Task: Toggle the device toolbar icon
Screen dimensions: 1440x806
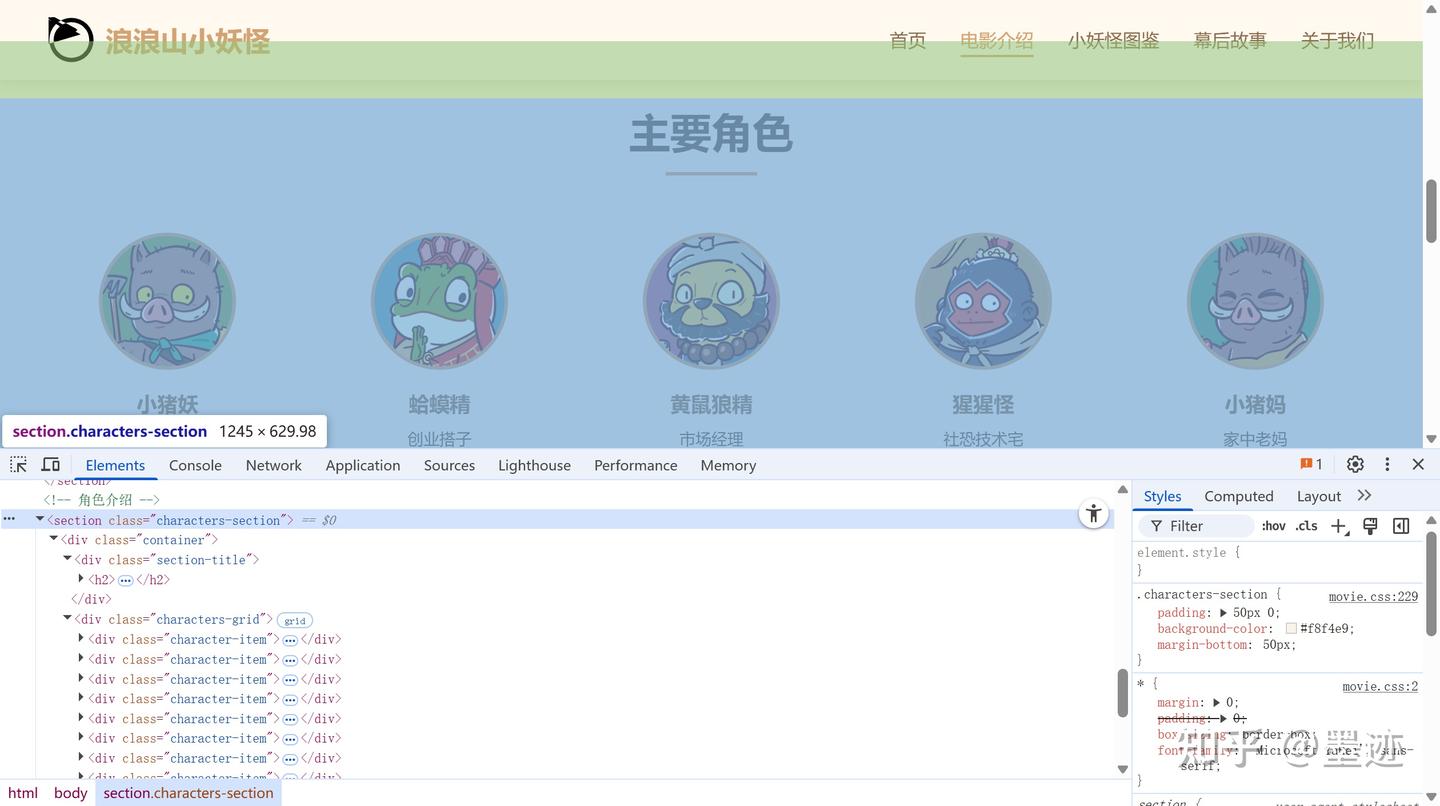Action: click(50, 465)
